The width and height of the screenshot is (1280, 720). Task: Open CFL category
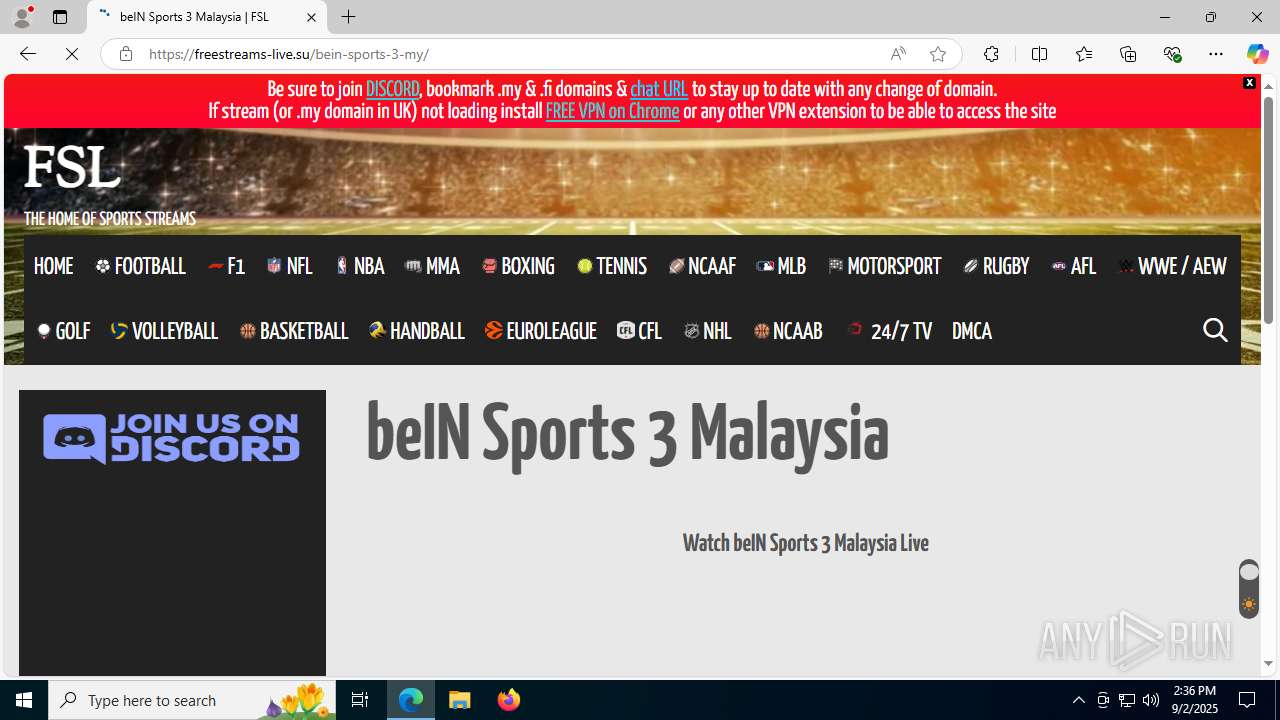coord(640,331)
